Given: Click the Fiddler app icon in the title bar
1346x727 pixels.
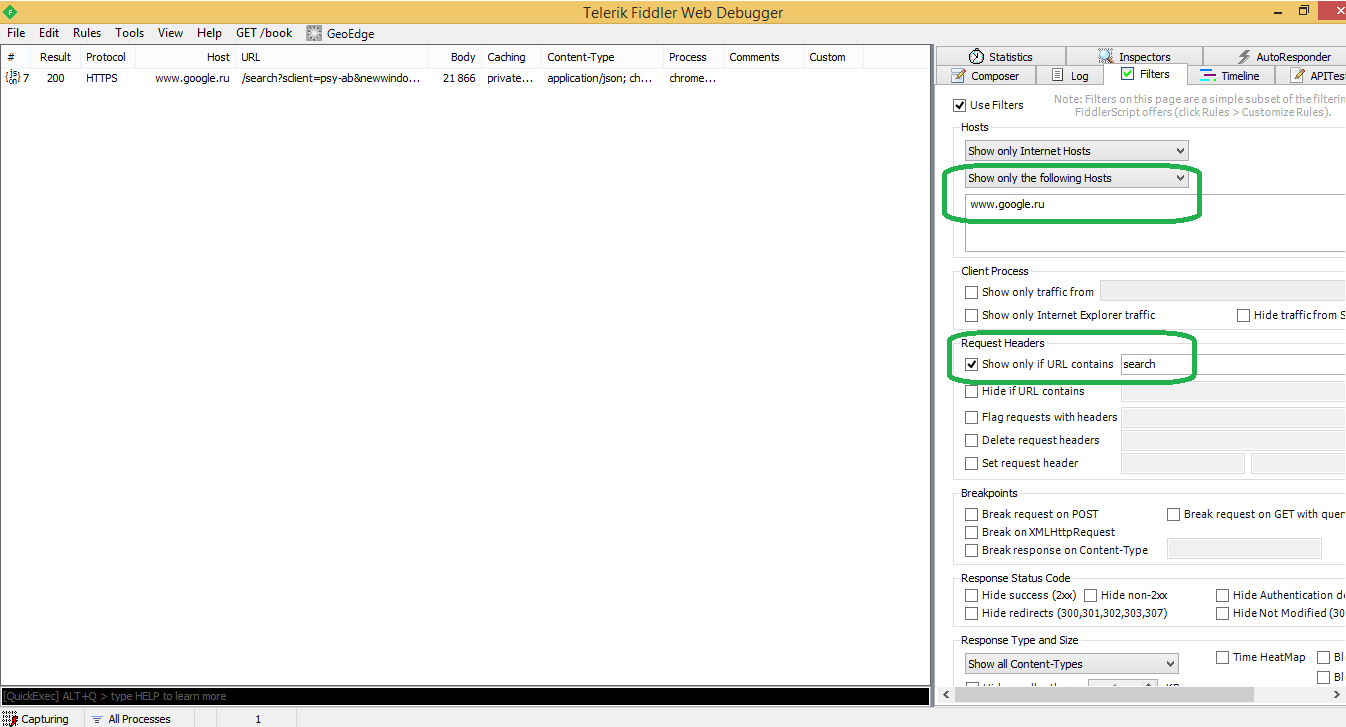Looking at the screenshot, I should [x=11, y=12].
